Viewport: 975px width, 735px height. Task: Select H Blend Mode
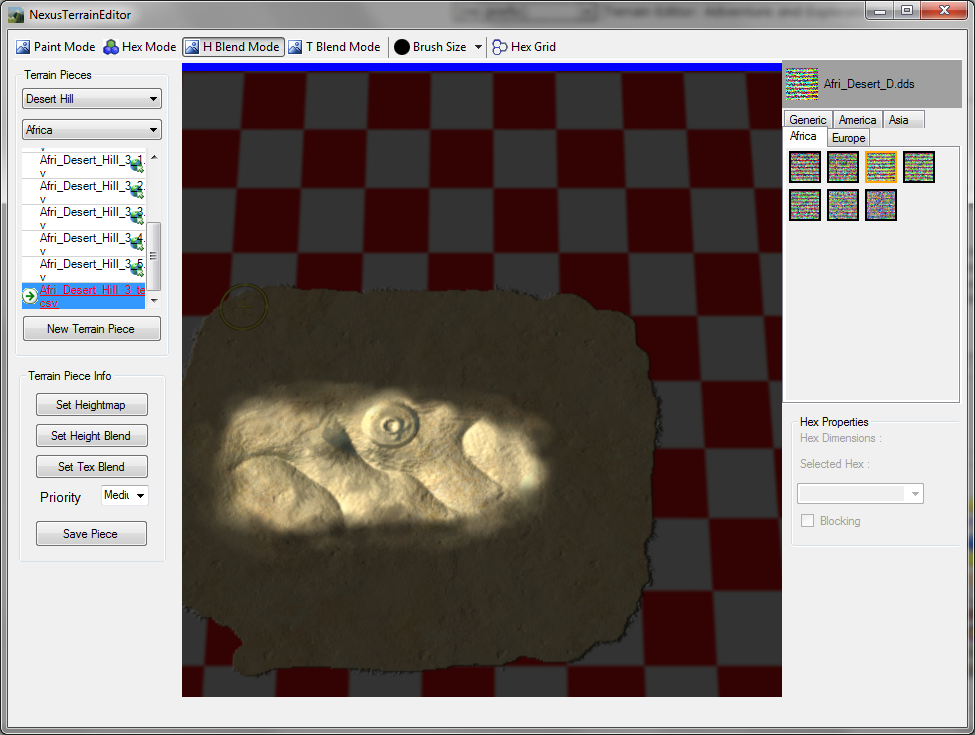233,47
